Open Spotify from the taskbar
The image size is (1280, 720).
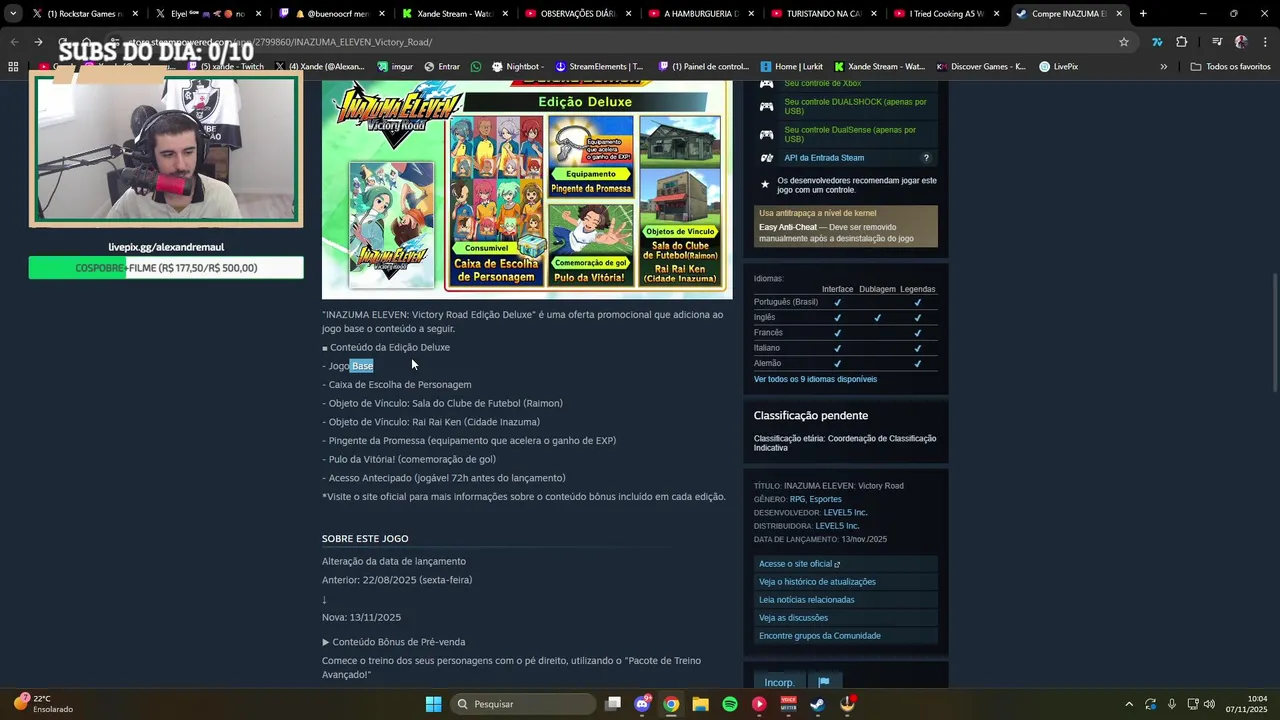coord(730,704)
